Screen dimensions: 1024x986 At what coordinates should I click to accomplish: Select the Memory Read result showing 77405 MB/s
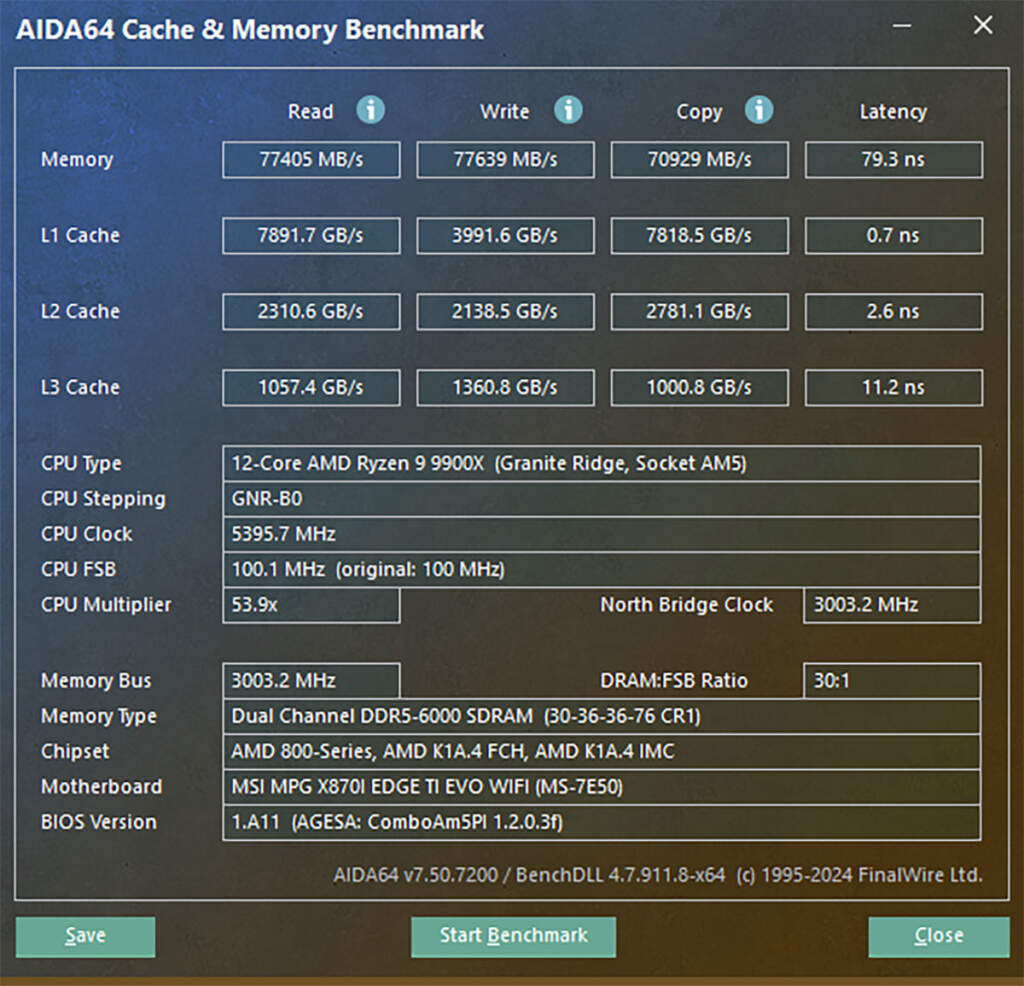click(310, 159)
